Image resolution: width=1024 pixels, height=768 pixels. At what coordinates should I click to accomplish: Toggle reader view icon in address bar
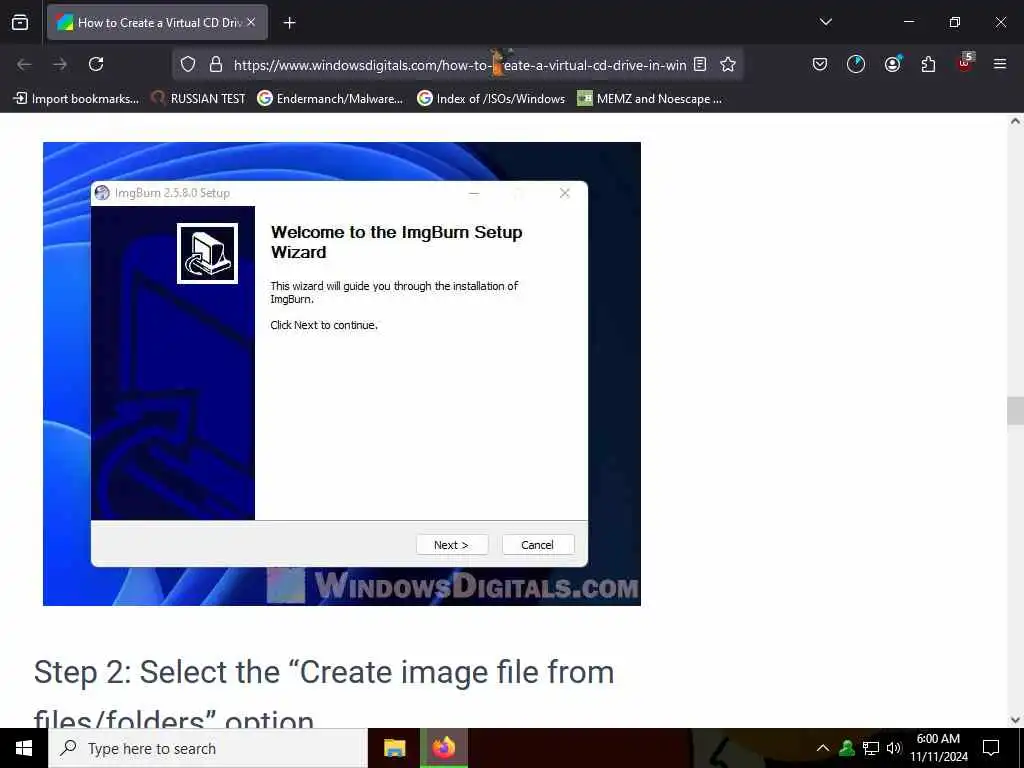700,64
